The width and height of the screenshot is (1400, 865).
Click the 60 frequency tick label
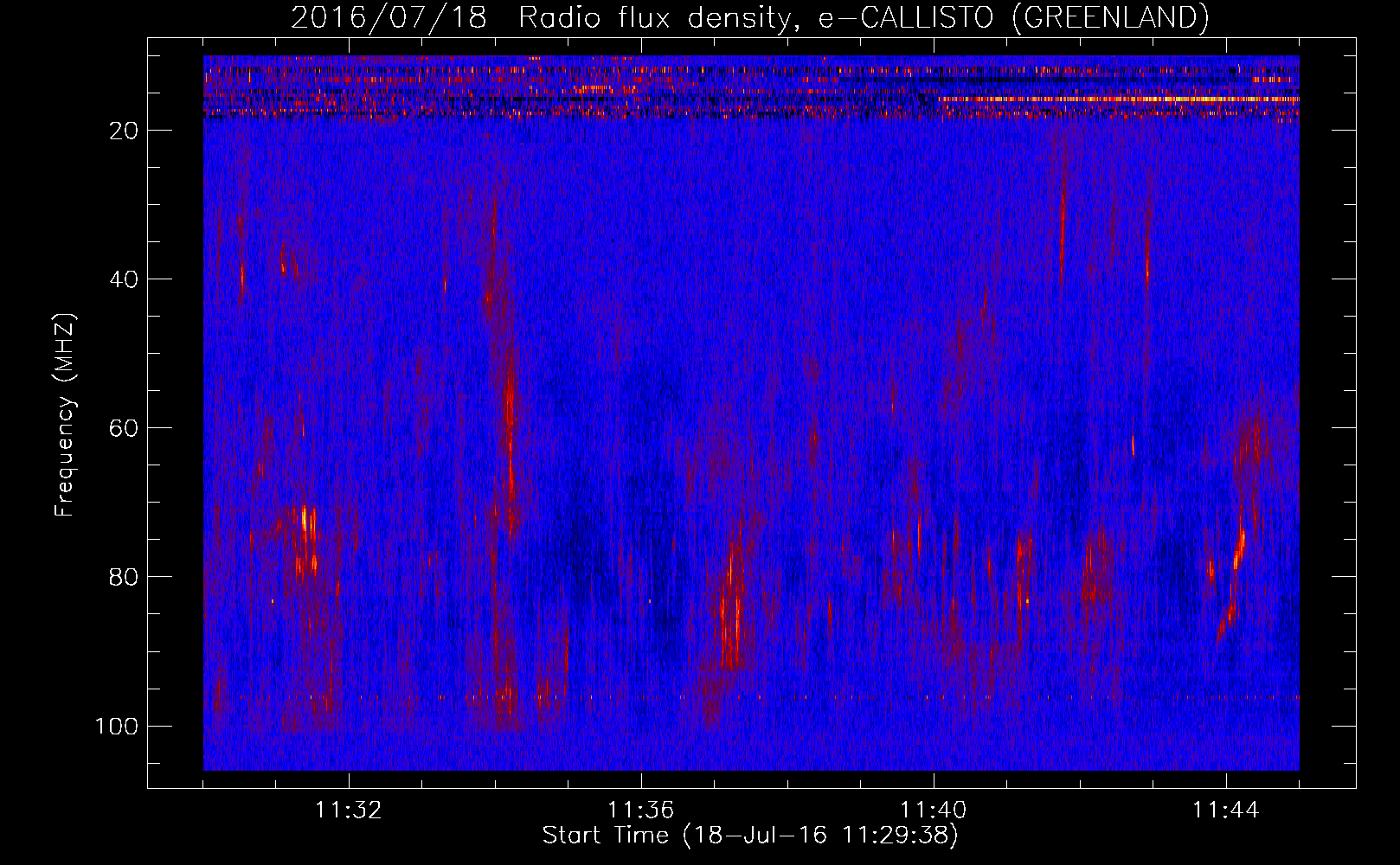pos(125,428)
